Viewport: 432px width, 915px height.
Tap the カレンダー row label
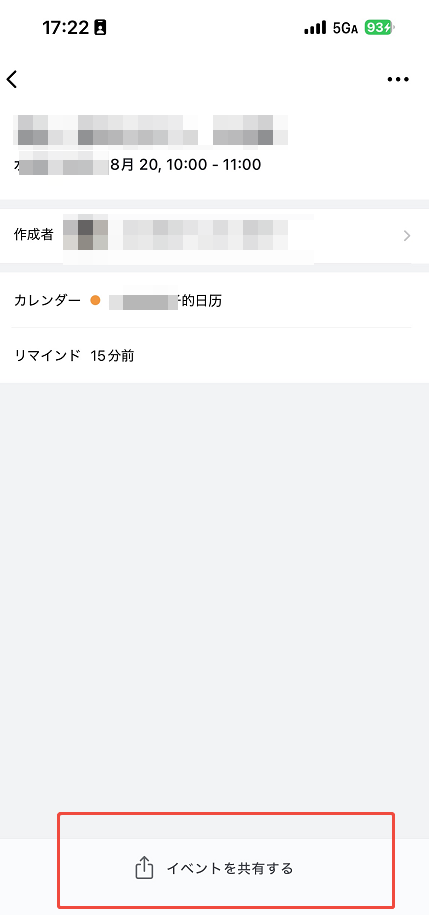[x=47, y=301]
